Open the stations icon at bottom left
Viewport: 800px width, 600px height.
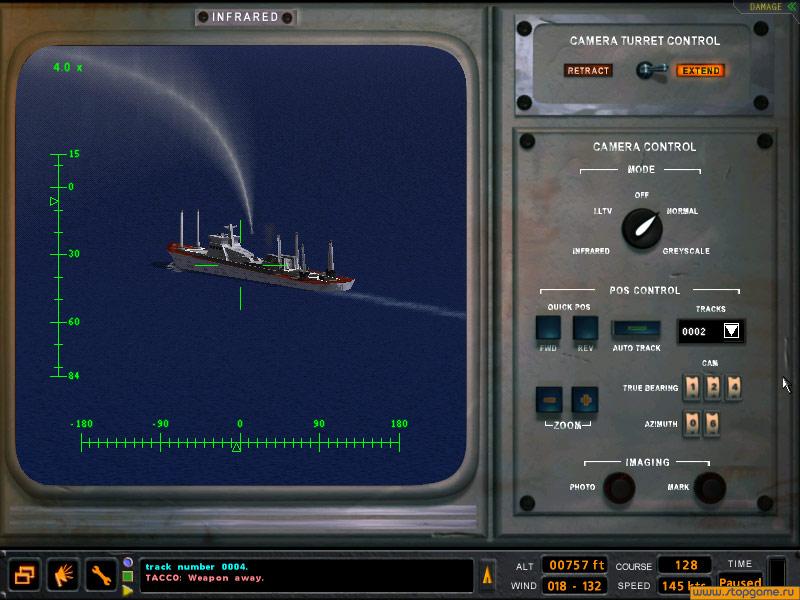24,575
